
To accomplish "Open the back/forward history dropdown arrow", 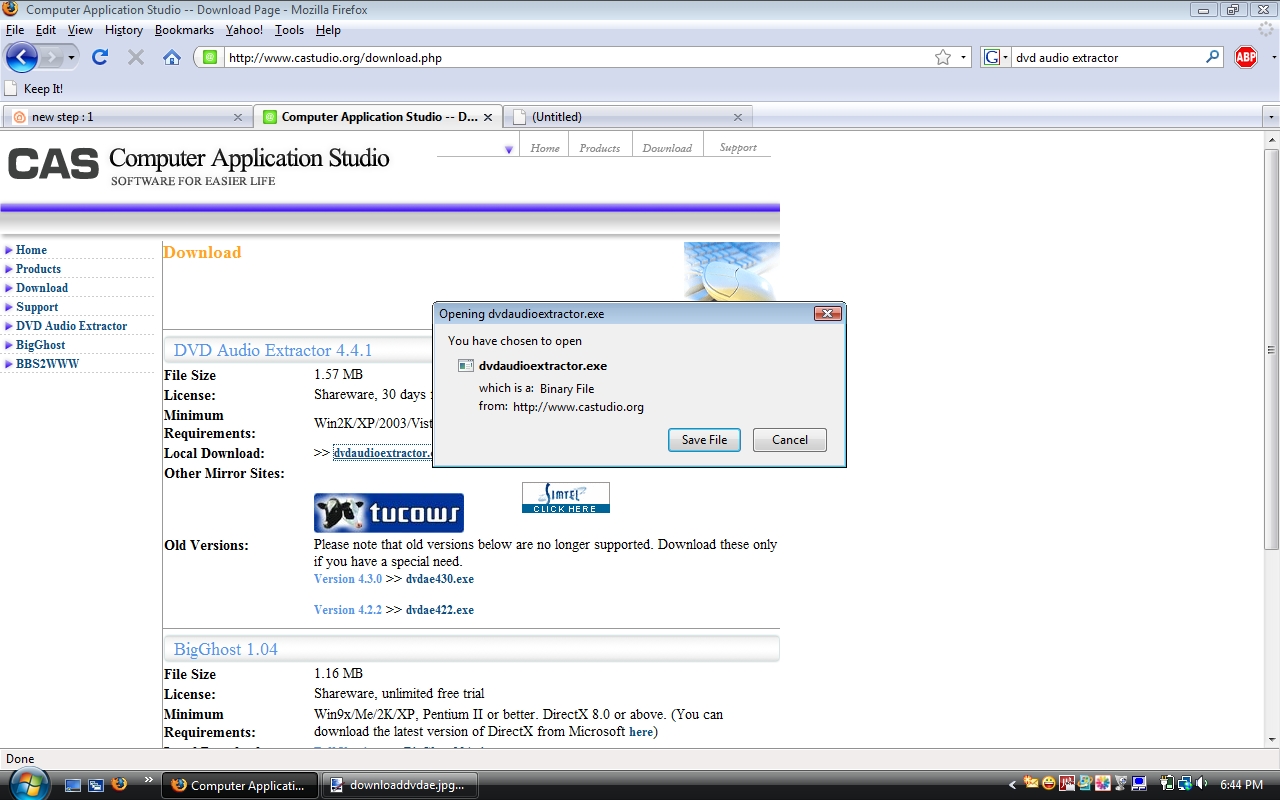I will pos(71,58).
